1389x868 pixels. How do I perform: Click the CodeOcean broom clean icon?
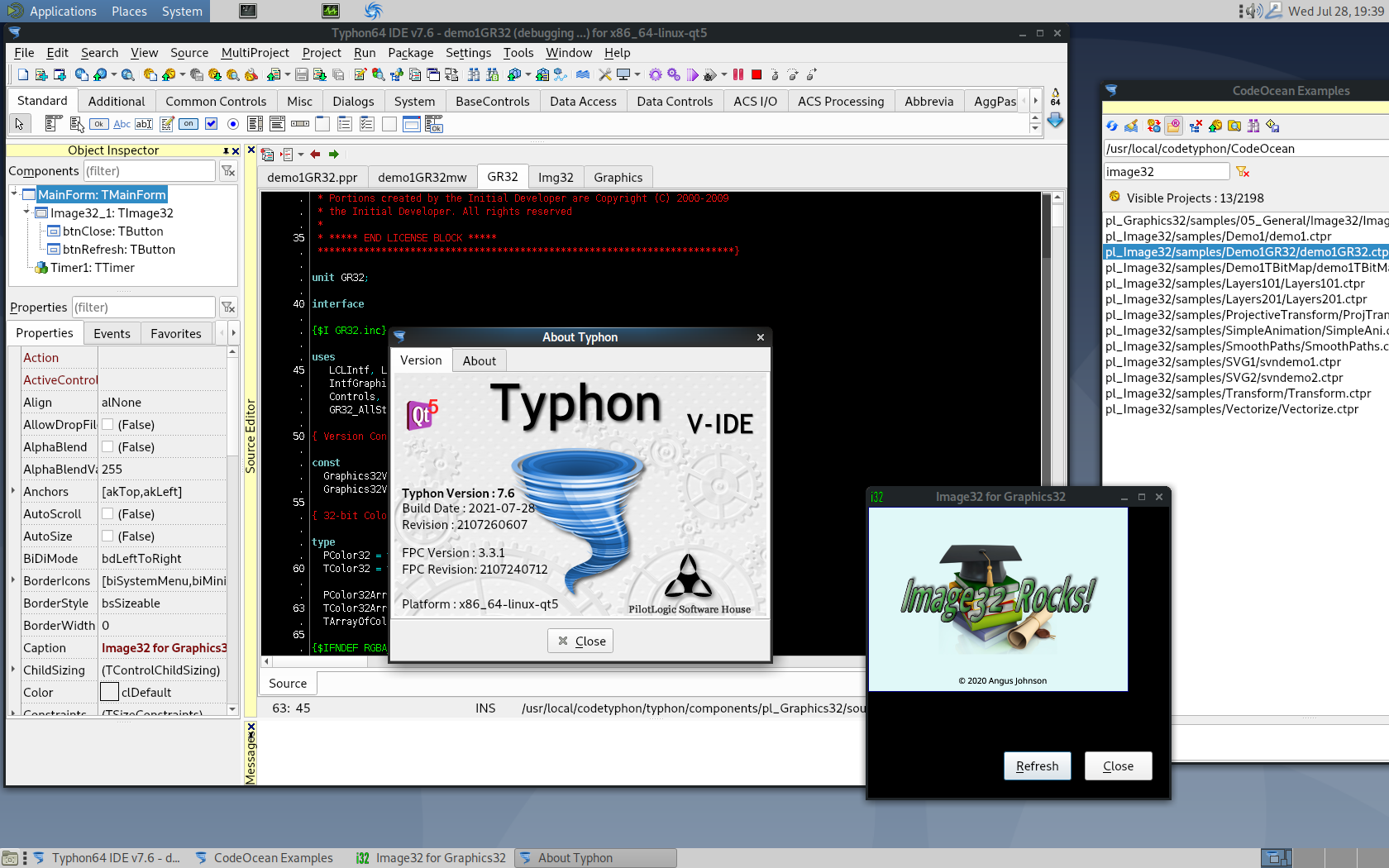click(x=1132, y=126)
